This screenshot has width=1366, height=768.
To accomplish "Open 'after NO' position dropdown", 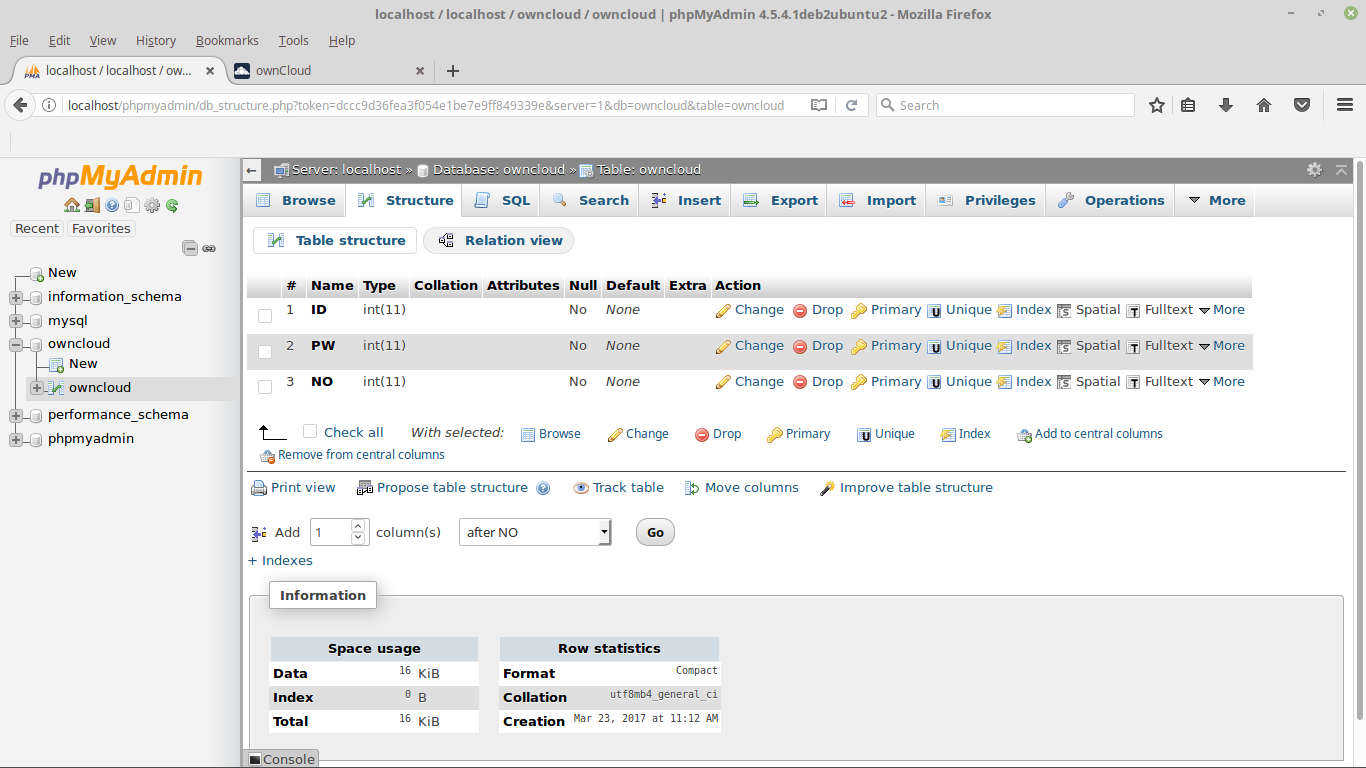I will pyautogui.click(x=535, y=532).
